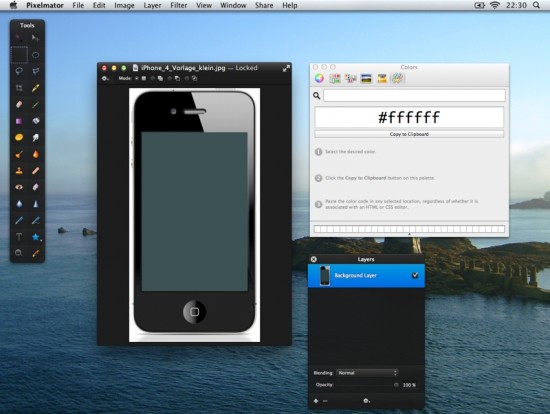Select the Elliptical Marquee tool

click(35, 55)
